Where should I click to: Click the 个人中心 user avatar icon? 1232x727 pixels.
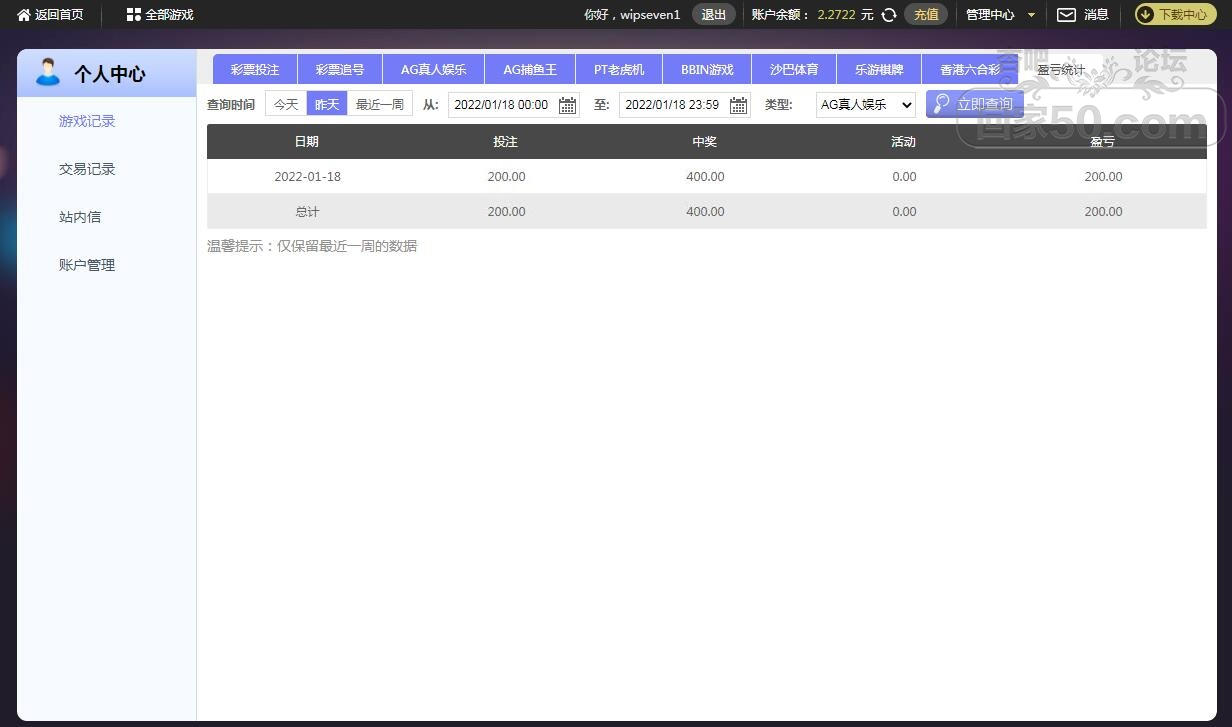(x=47, y=73)
